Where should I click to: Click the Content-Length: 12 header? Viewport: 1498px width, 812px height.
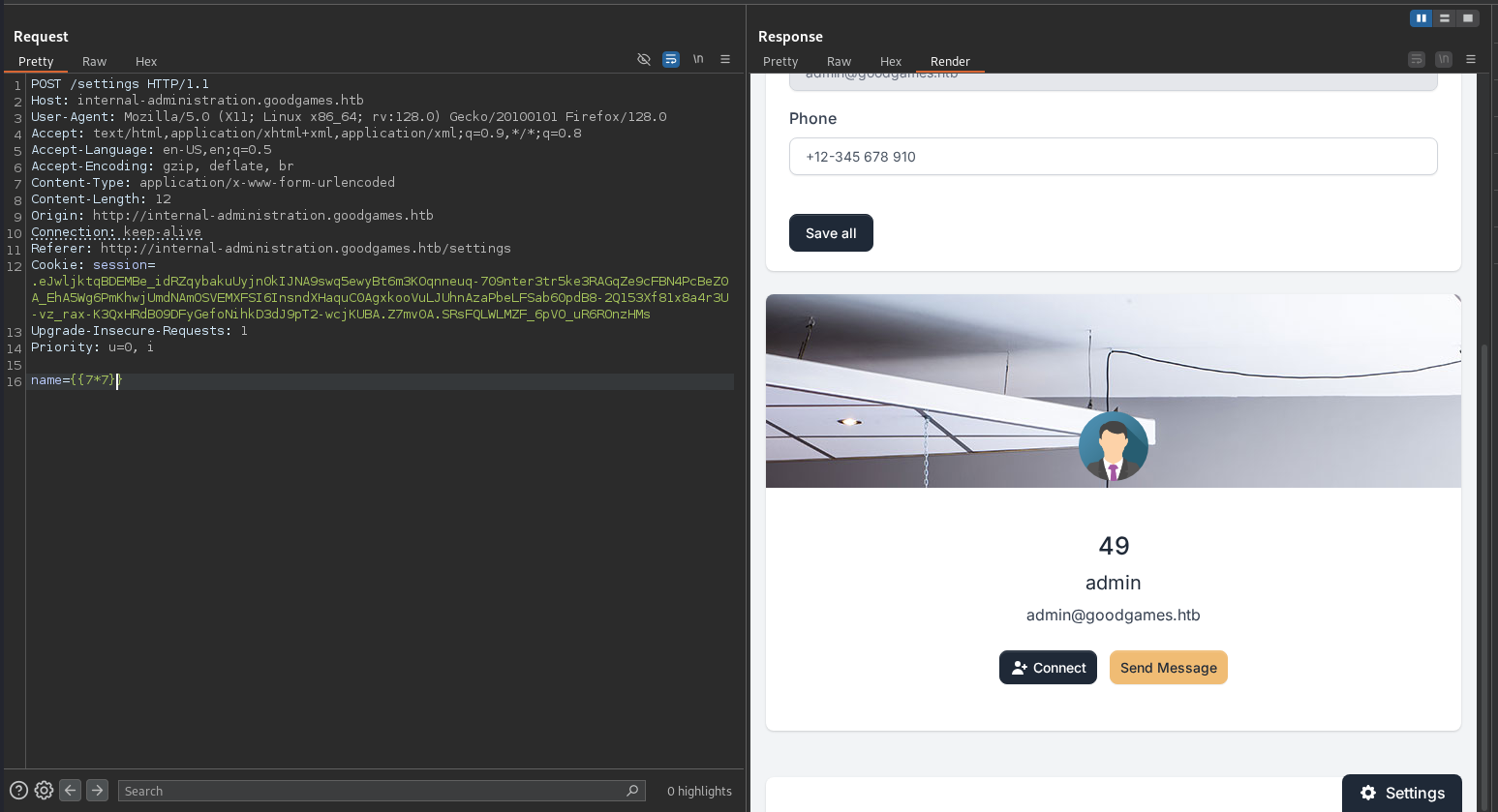pyautogui.click(x=101, y=199)
